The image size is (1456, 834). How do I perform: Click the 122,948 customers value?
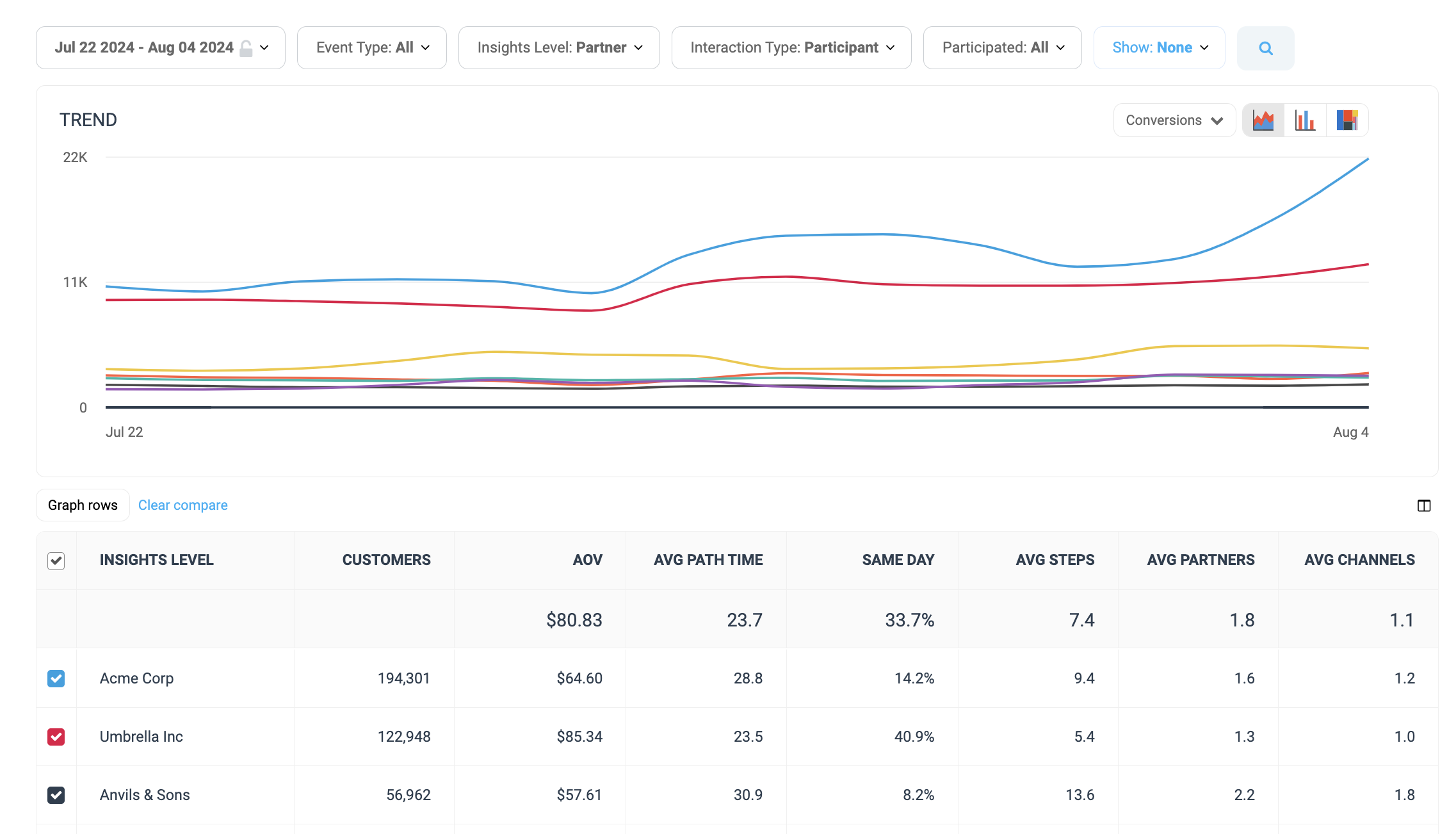(404, 737)
